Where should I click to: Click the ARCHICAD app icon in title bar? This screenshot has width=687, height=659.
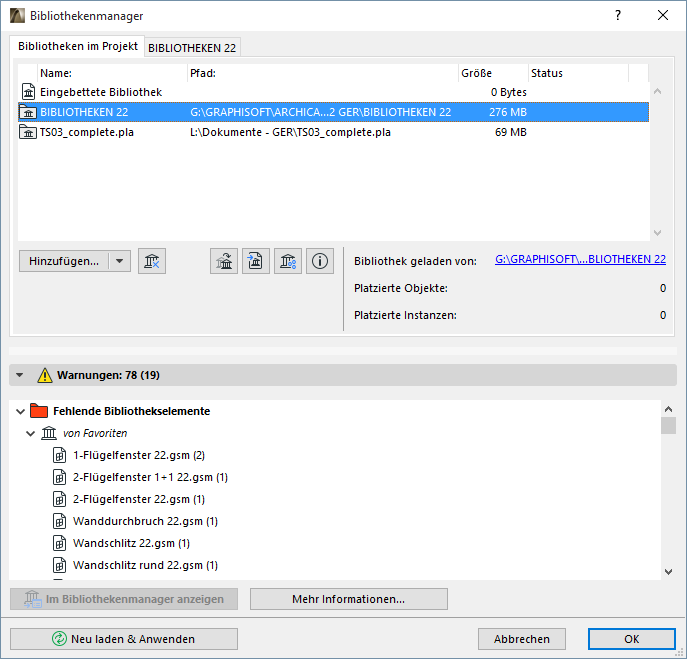[x=18, y=16]
